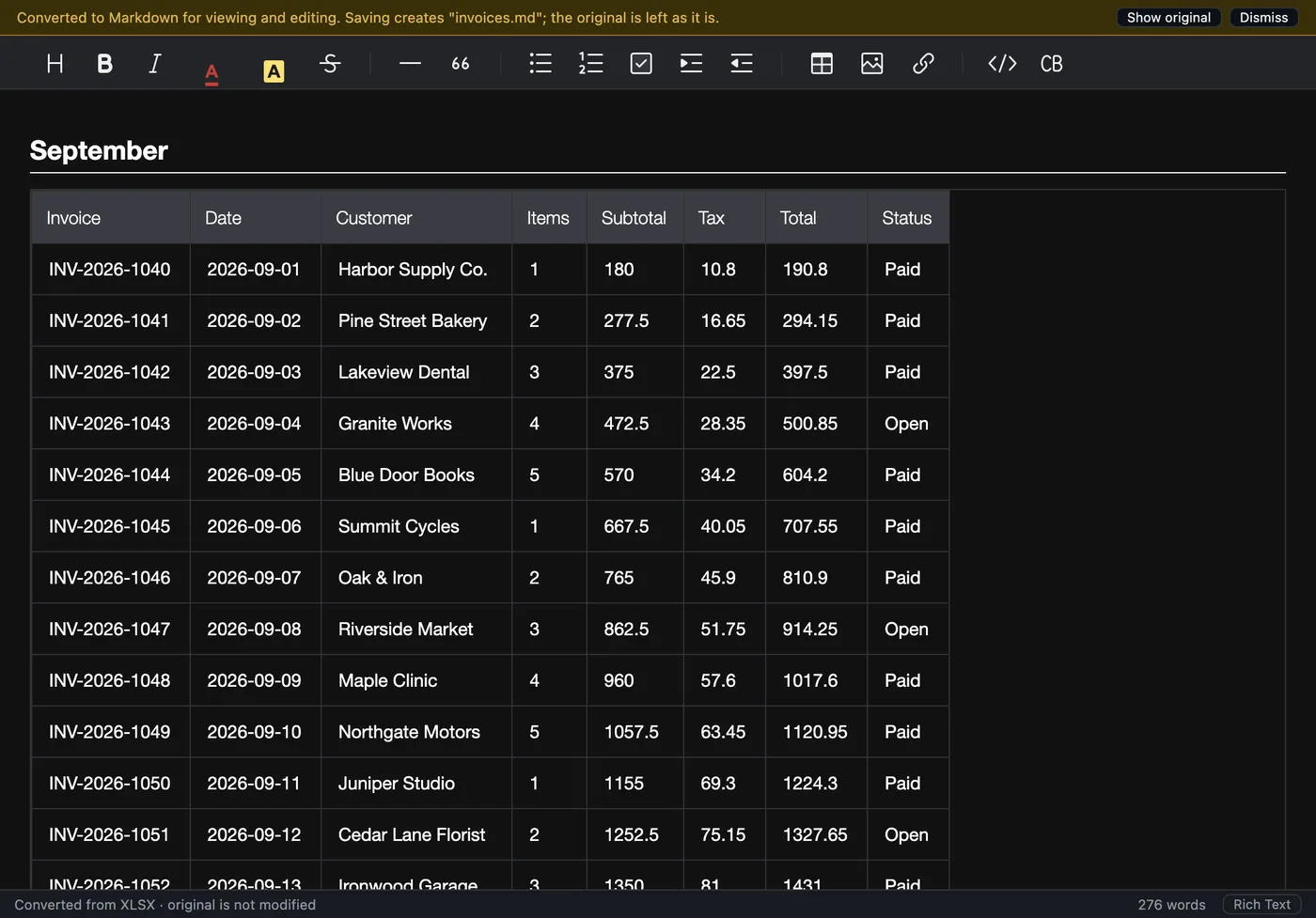Select the Status column header
The height and width of the screenshot is (918, 1316).
pyautogui.click(x=908, y=218)
